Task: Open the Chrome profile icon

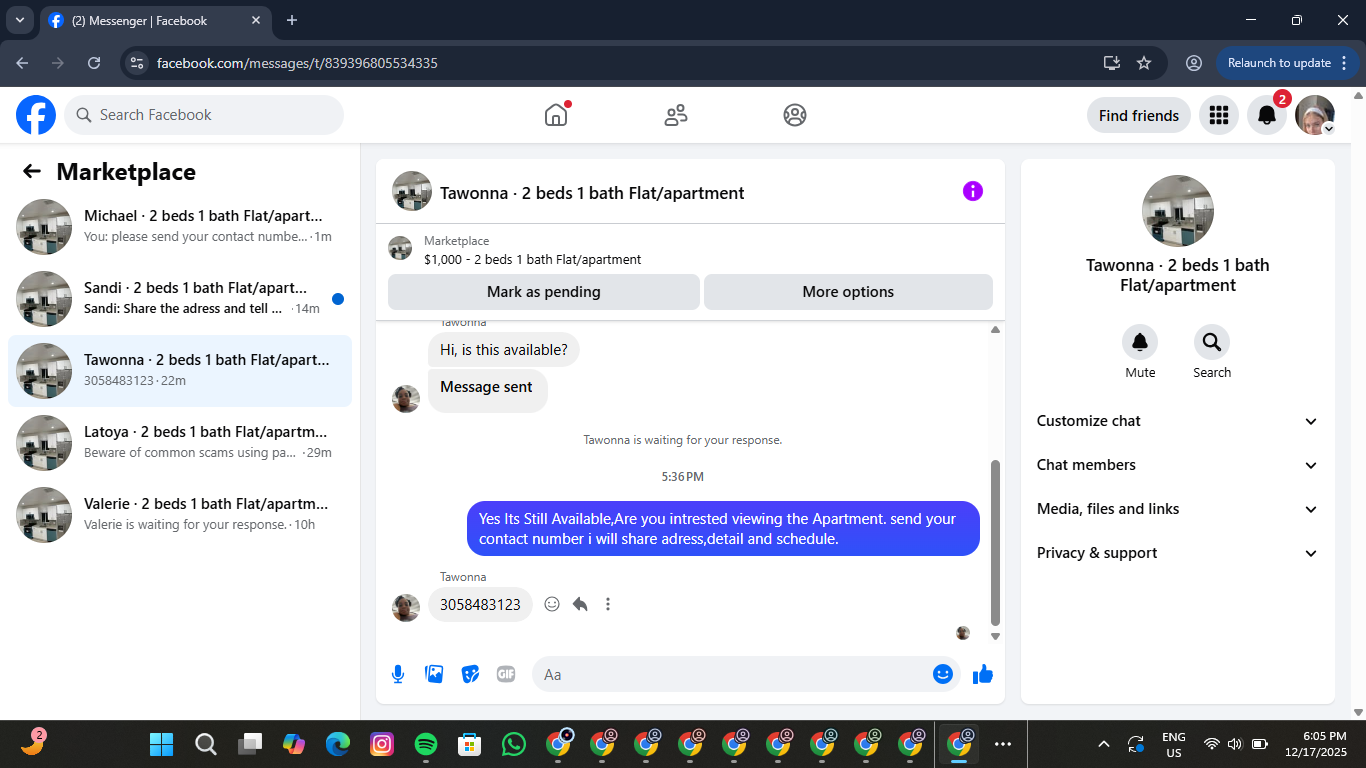Action: pos(1194,63)
